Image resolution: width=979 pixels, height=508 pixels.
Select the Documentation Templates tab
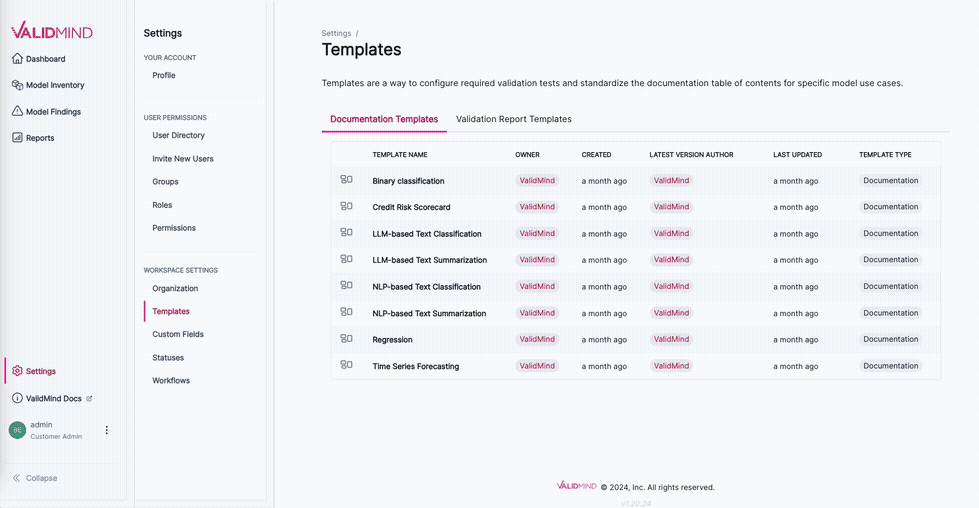click(x=384, y=119)
